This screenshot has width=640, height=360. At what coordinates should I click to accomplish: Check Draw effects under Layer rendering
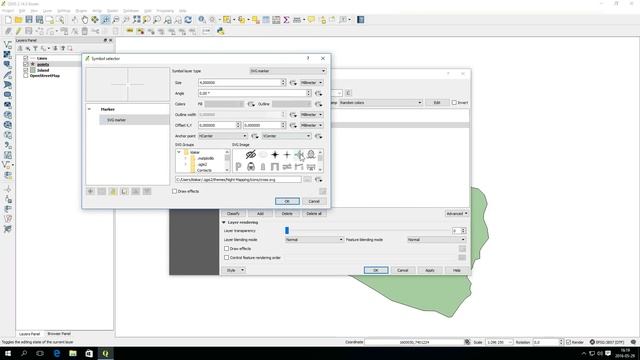[x=227, y=249]
